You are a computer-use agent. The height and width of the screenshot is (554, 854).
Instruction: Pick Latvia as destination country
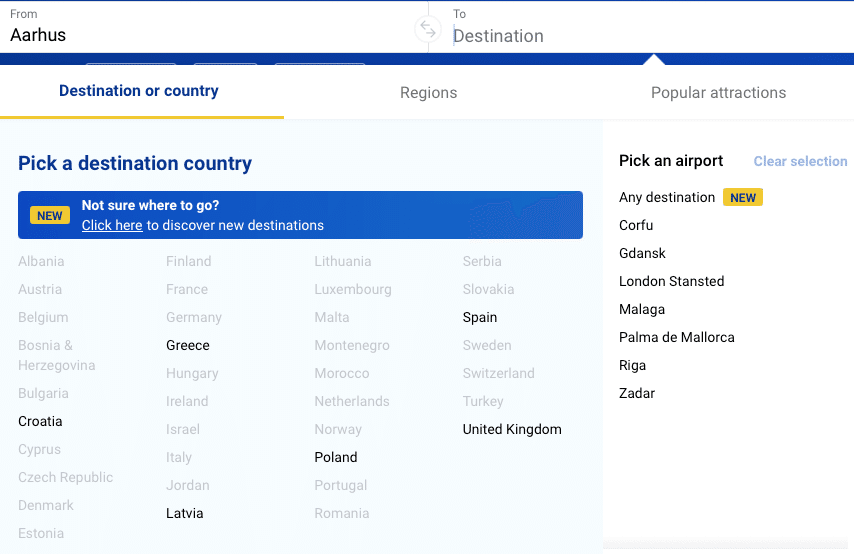point(185,513)
